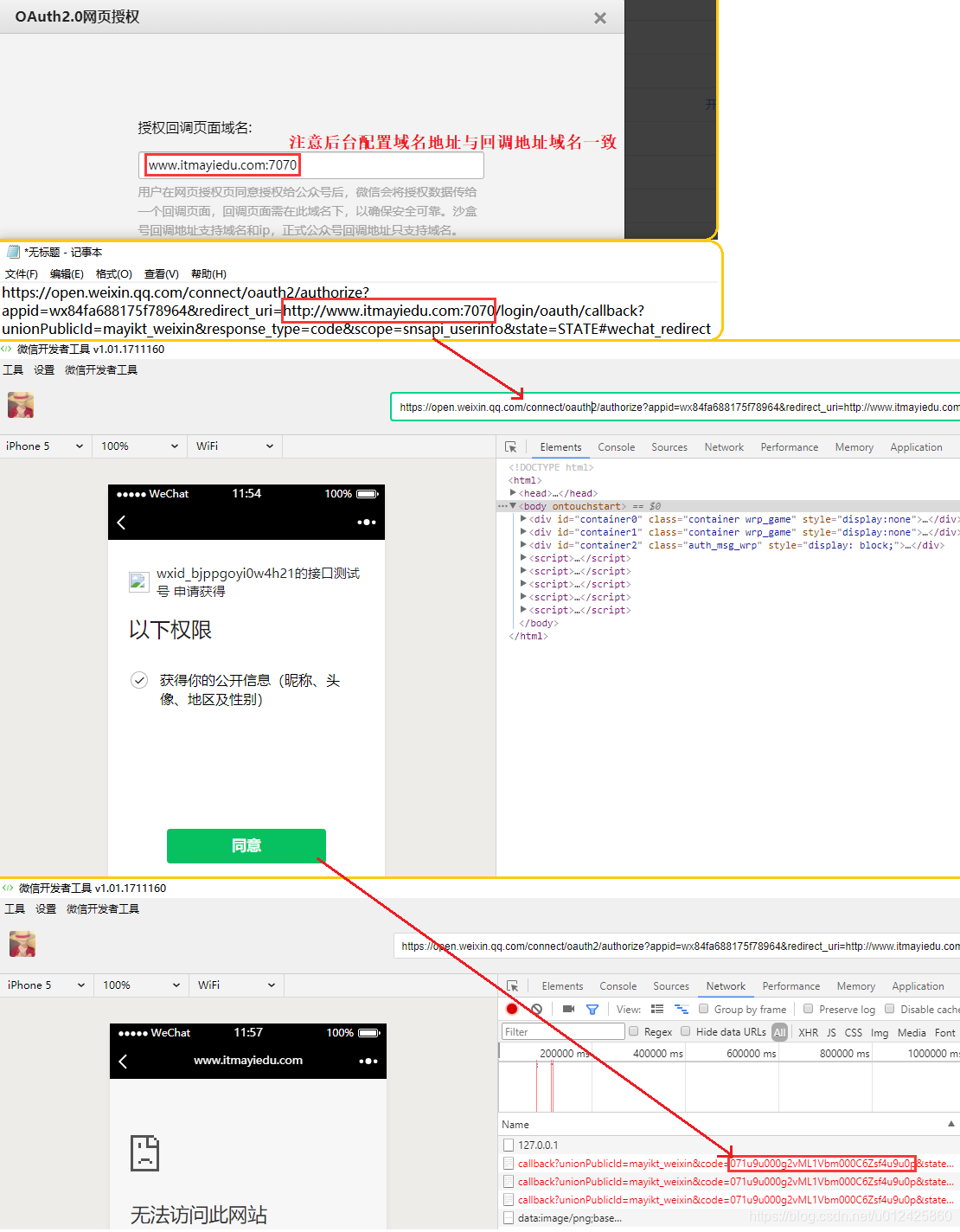Enable Group by frame checkbox

[704, 1009]
